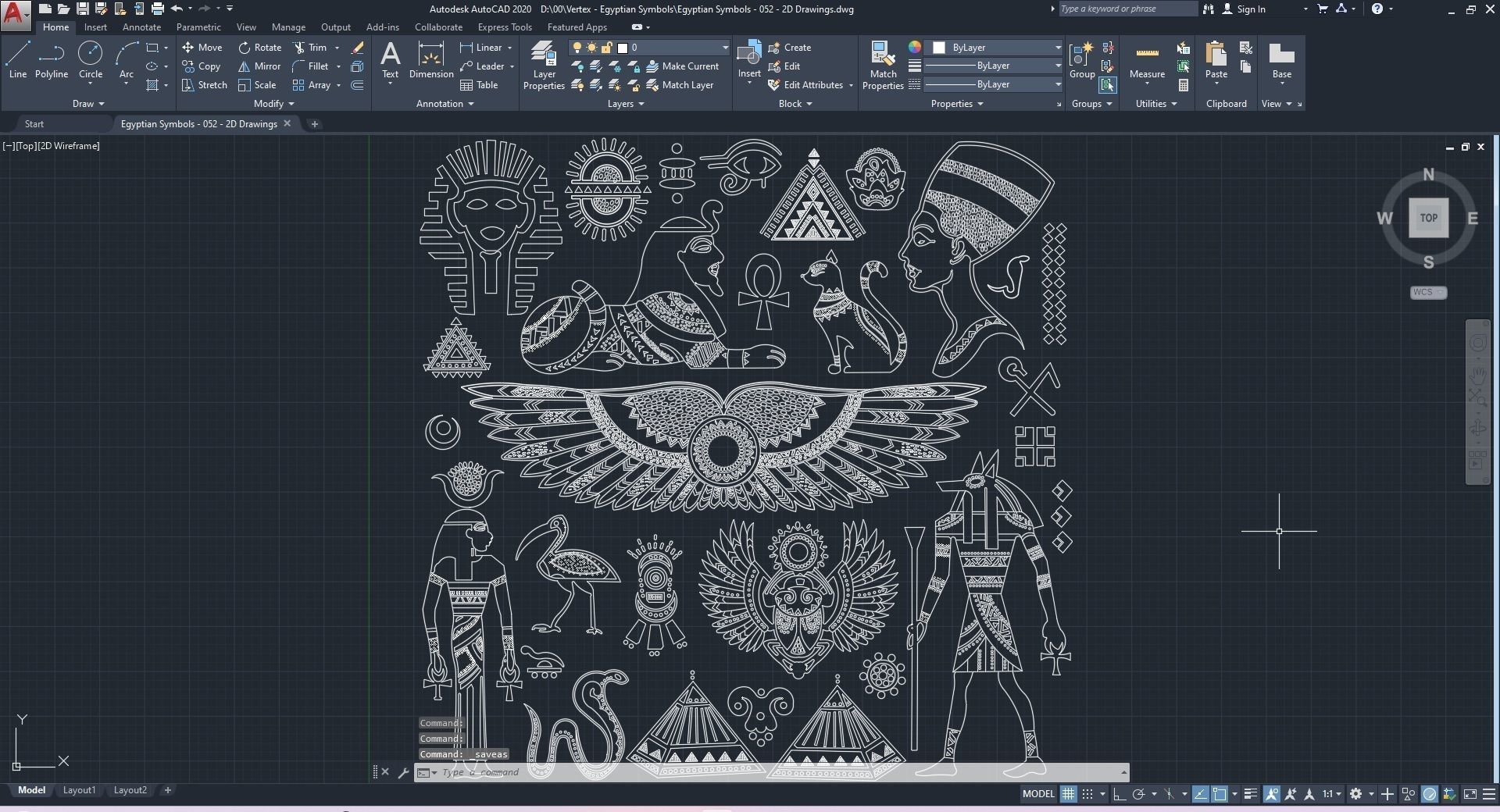Toggle annotation visibility in status bar
The width and height of the screenshot is (1500, 812).
pyautogui.click(x=1272, y=794)
